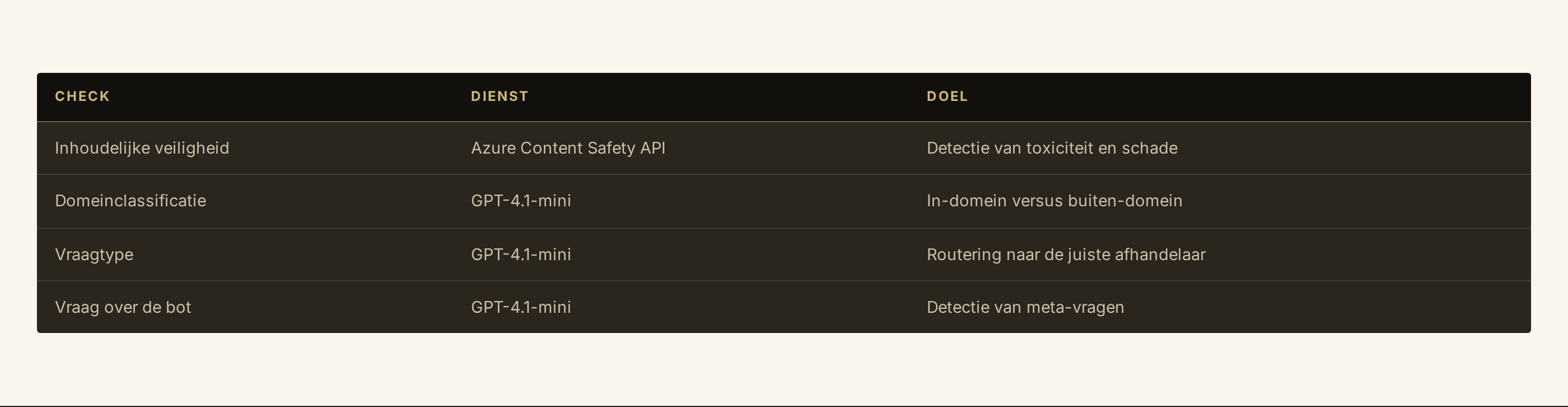Viewport: 1568px width, 407px height.
Task: Click the 'Vraag over de bot' cell
Action: [x=122, y=307]
